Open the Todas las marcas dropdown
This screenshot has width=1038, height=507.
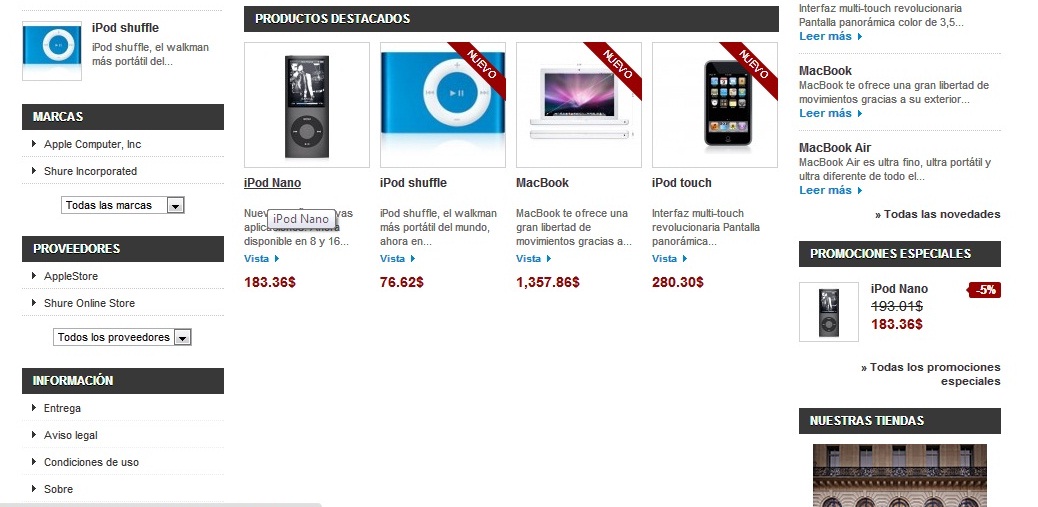point(122,205)
